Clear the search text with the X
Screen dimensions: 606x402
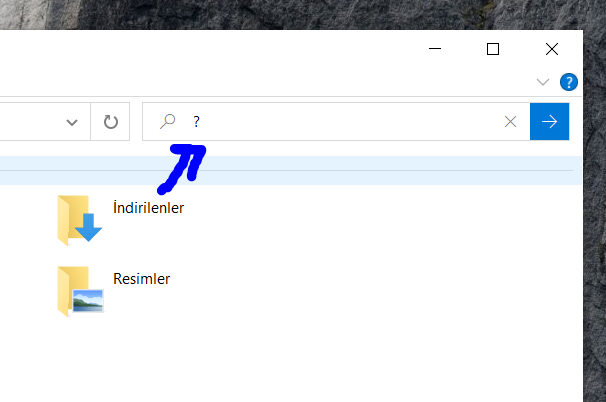pos(510,122)
